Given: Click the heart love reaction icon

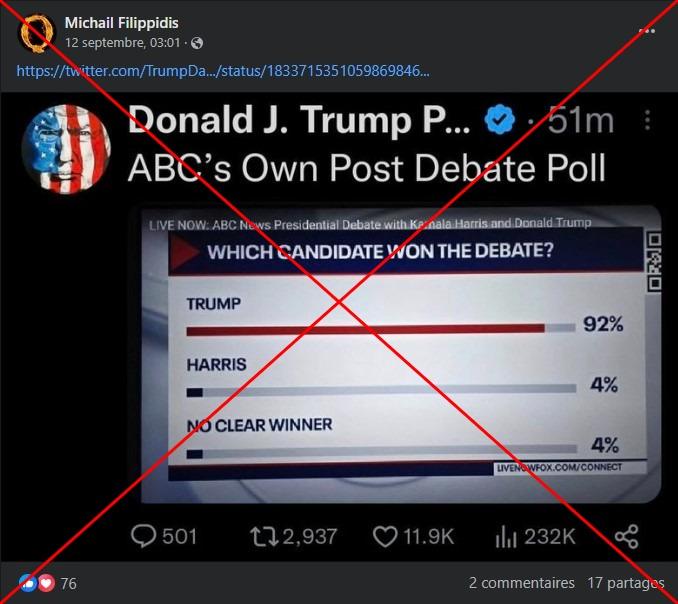Looking at the screenshot, I should [x=46, y=583].
